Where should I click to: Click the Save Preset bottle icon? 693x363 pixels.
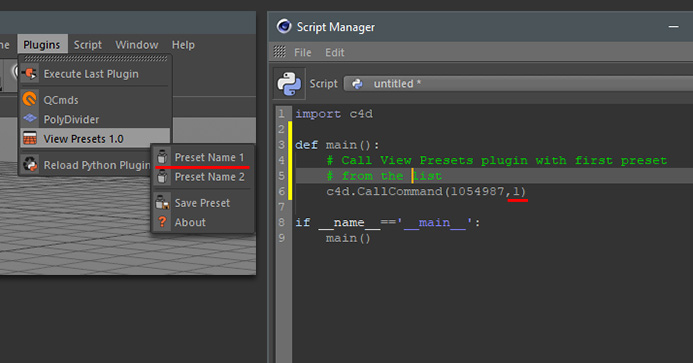pyautogui.click(x=162, y=203)
